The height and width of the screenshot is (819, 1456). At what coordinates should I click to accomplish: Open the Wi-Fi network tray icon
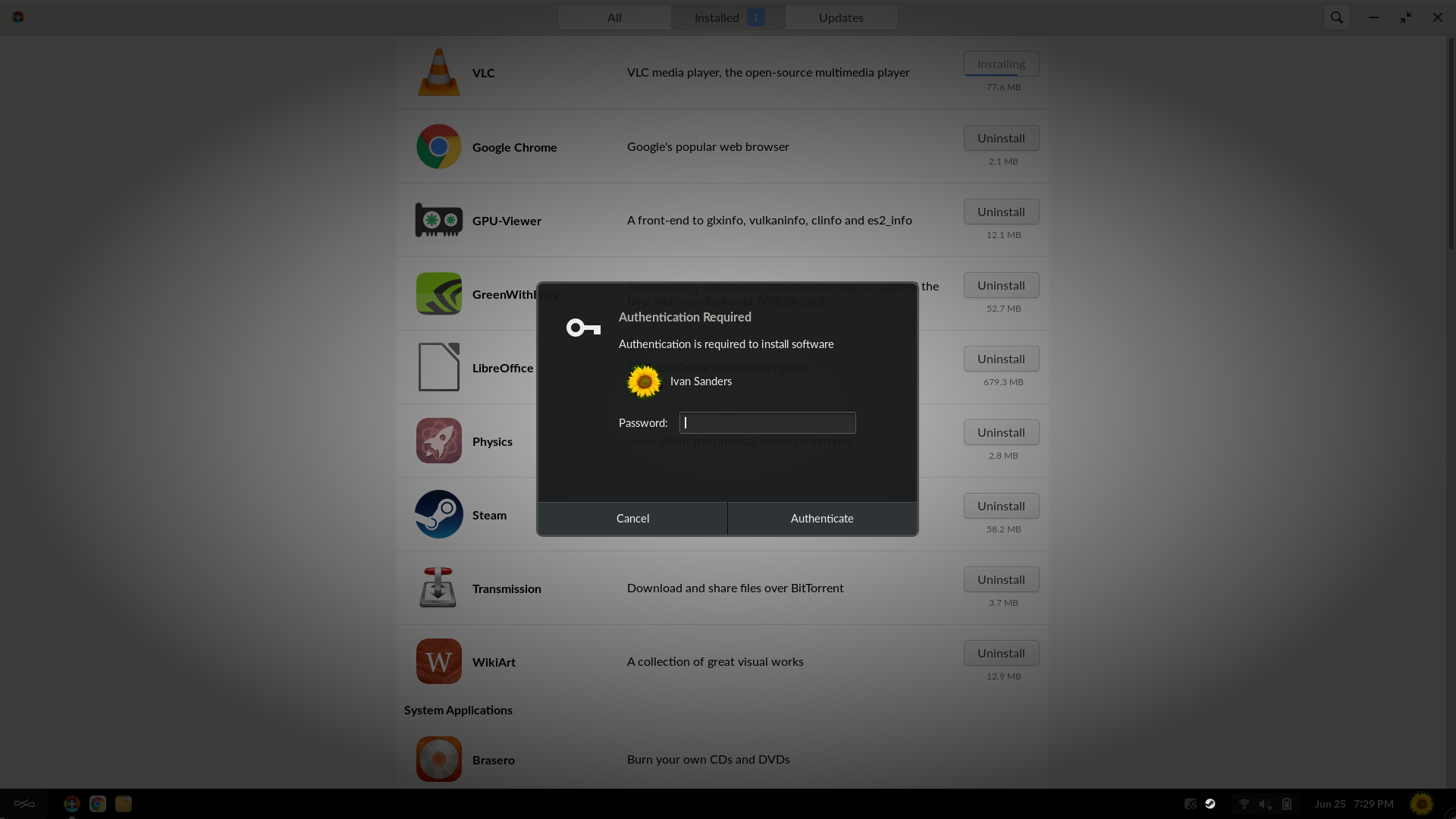pyautogui.click(x=1244, y=804)
